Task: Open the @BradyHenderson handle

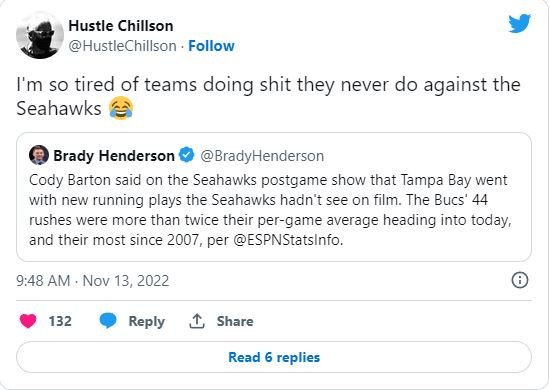Action: tap(262, 156)
